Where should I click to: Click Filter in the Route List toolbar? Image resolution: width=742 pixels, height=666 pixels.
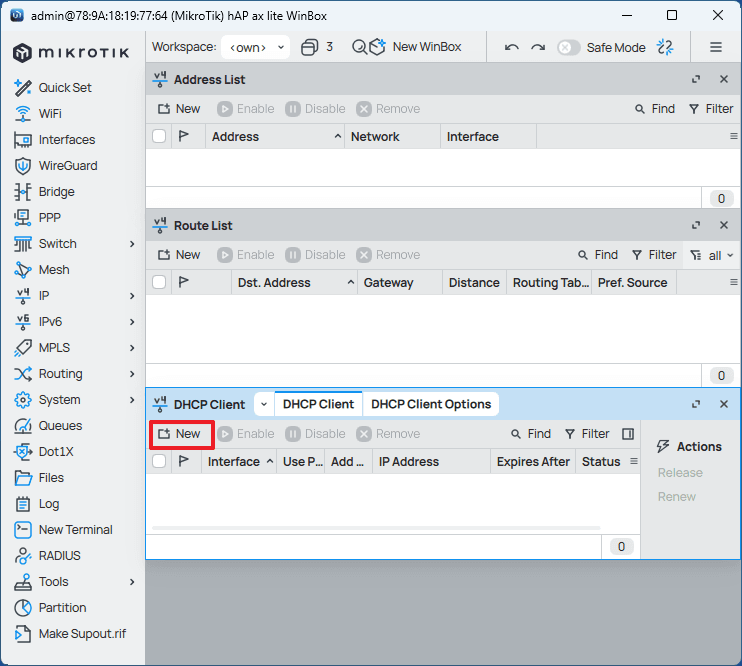(654, 255)
